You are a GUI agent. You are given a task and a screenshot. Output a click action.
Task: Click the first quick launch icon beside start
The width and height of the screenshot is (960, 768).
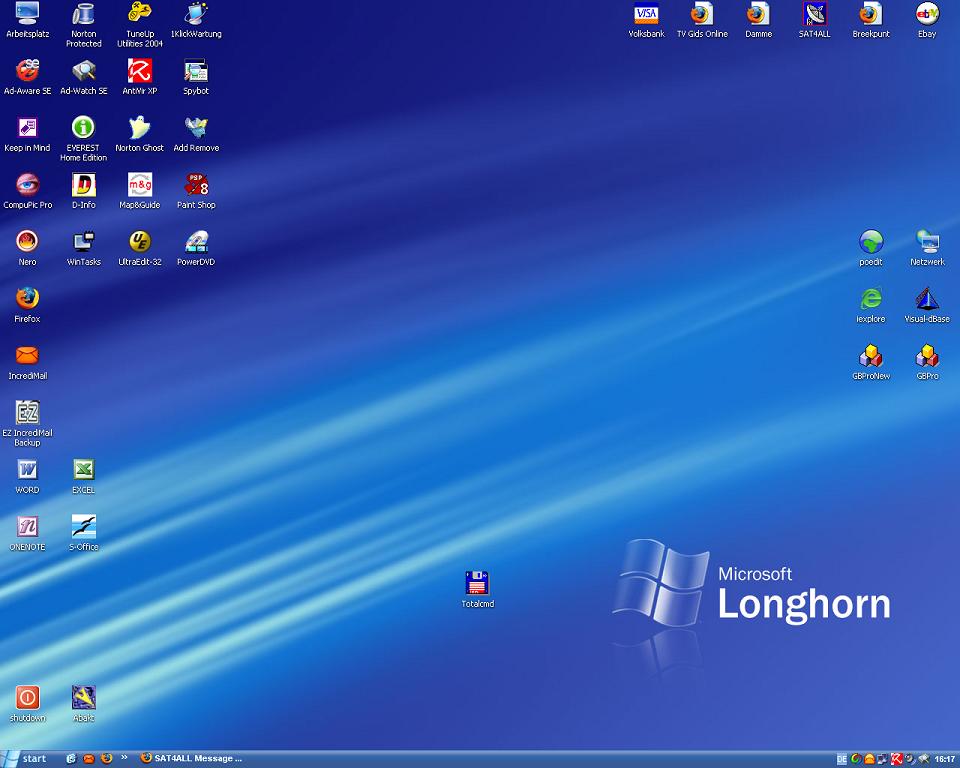pyautogui.click(x=71, y=759)
